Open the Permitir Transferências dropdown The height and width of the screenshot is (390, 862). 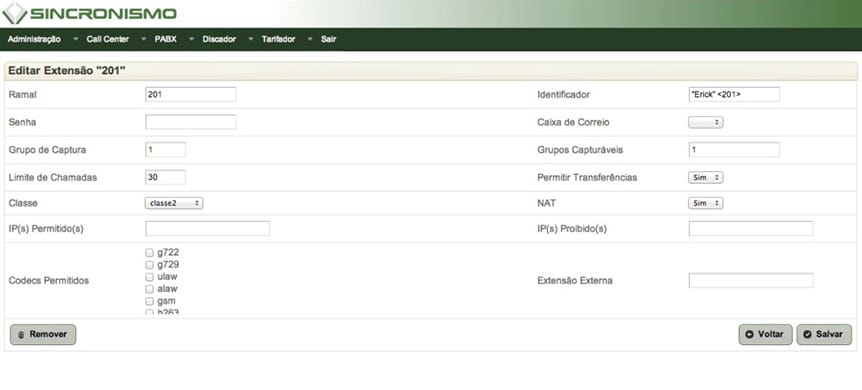pos(705,177)
